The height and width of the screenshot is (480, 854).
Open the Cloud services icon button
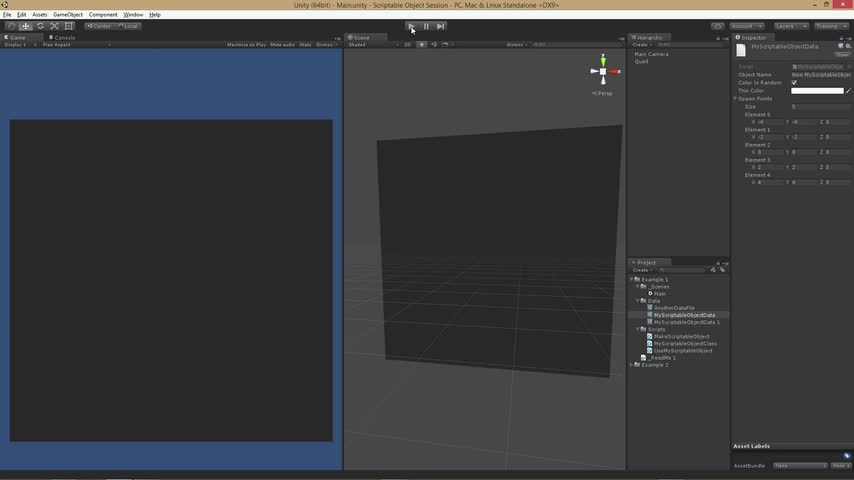click(x=717, y=26)
